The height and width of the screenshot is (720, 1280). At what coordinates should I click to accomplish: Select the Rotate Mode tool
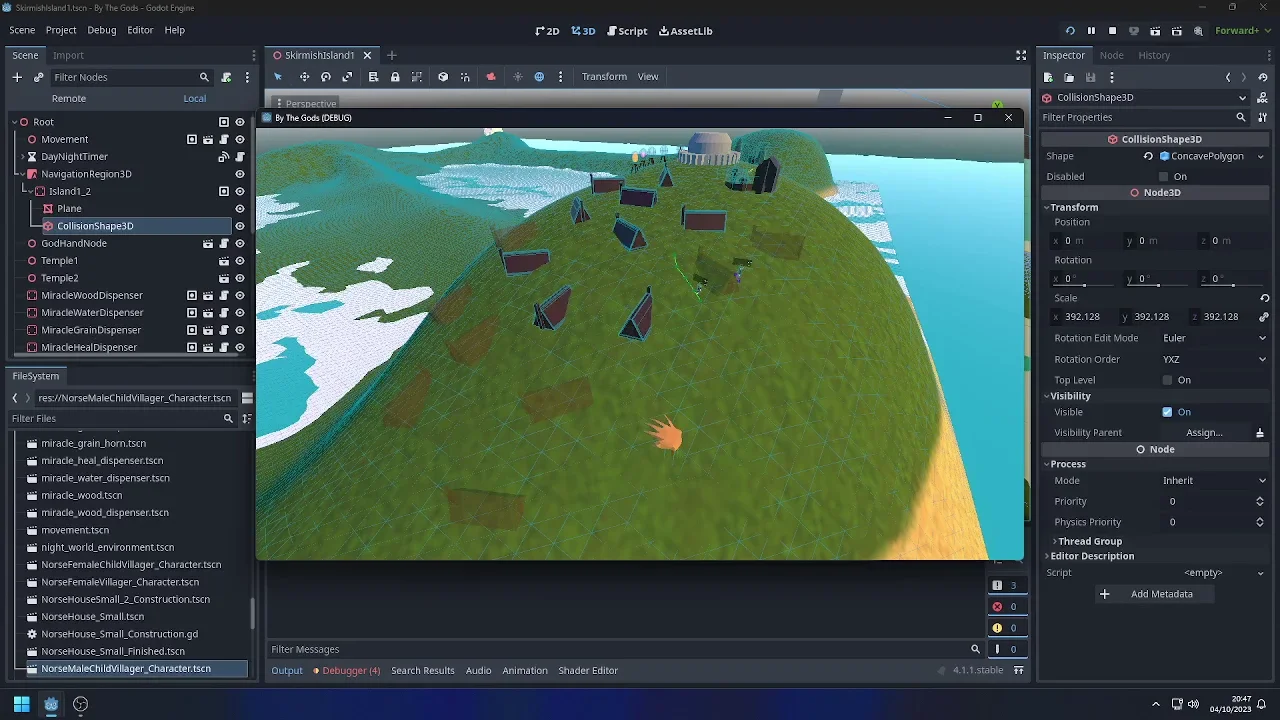click(325, 77)
